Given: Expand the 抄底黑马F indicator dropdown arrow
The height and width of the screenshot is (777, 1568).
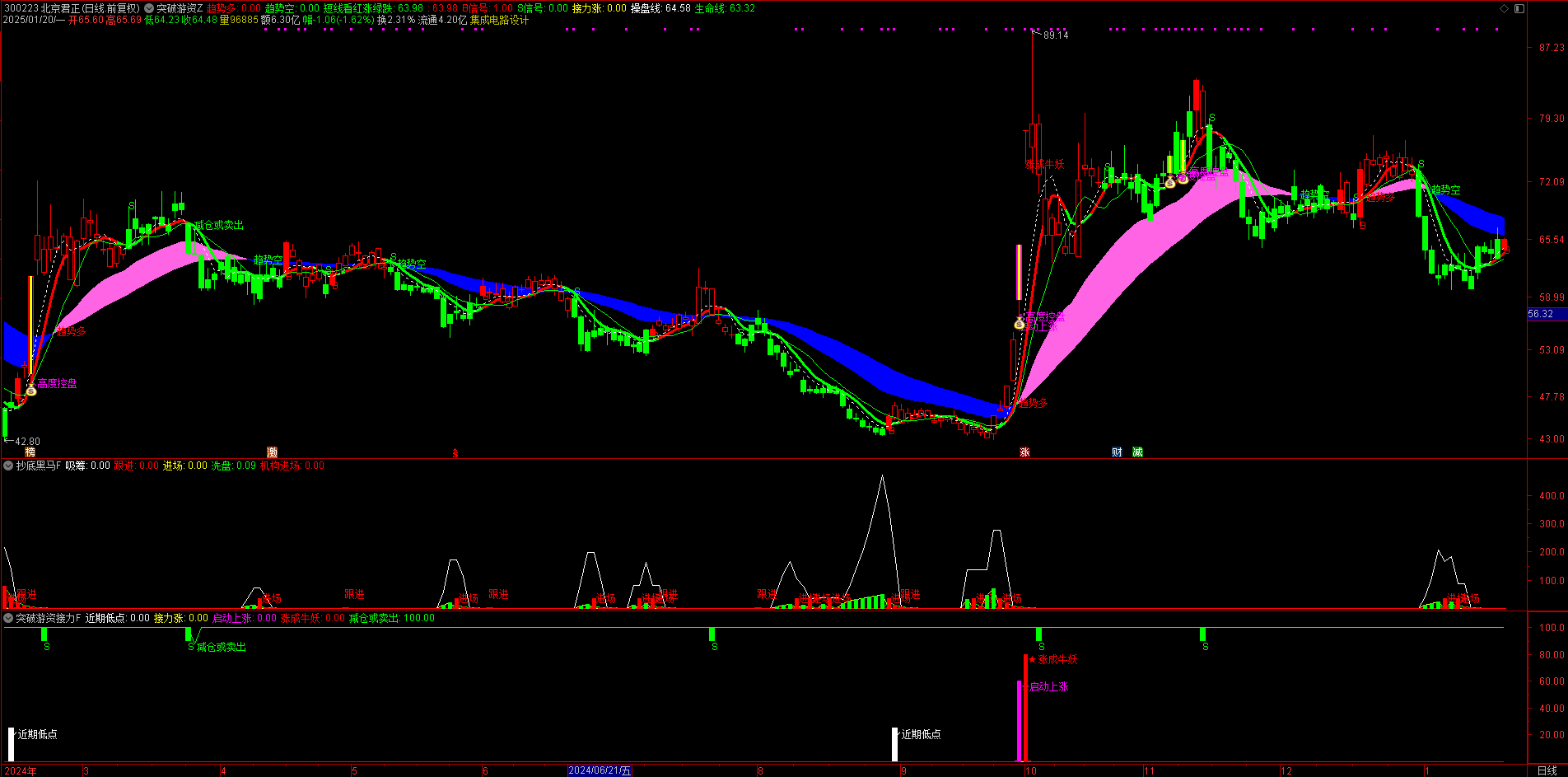Looking at the screenshot, I should pyautogui.click(x=8, y=466).
